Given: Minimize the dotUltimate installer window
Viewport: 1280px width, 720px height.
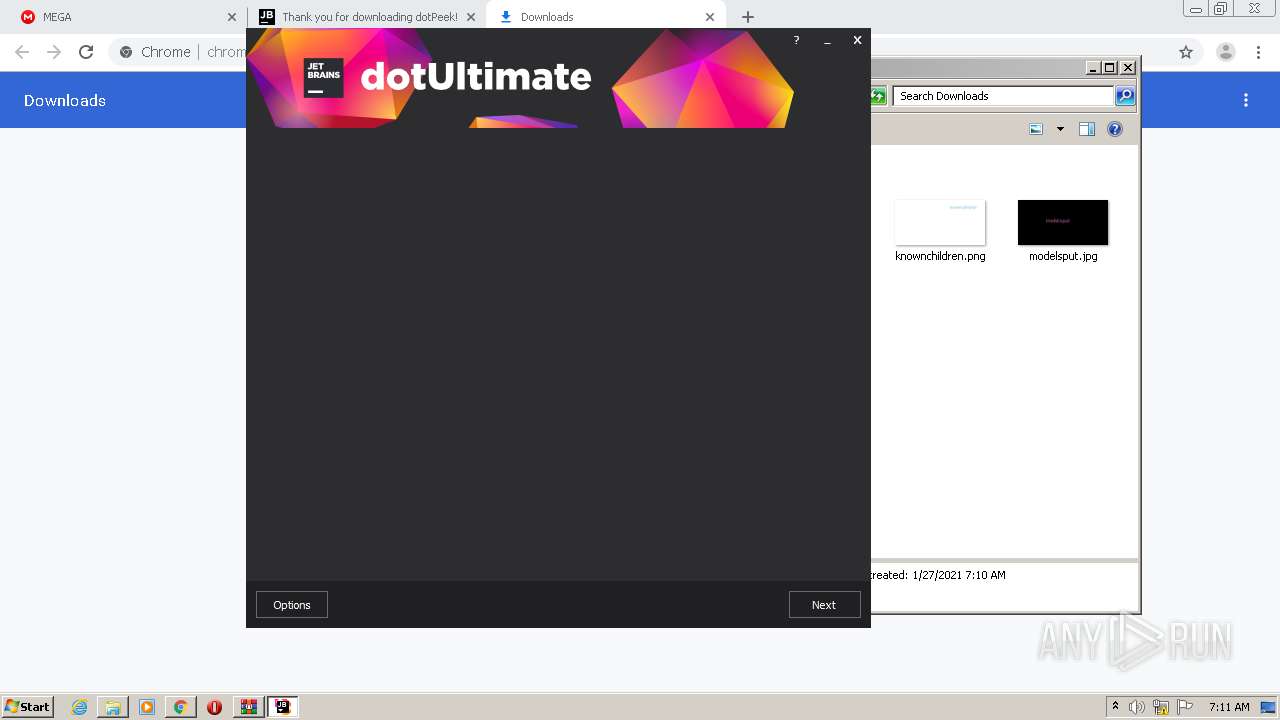Looking at the screenshot, I should [x=827, y=40].
